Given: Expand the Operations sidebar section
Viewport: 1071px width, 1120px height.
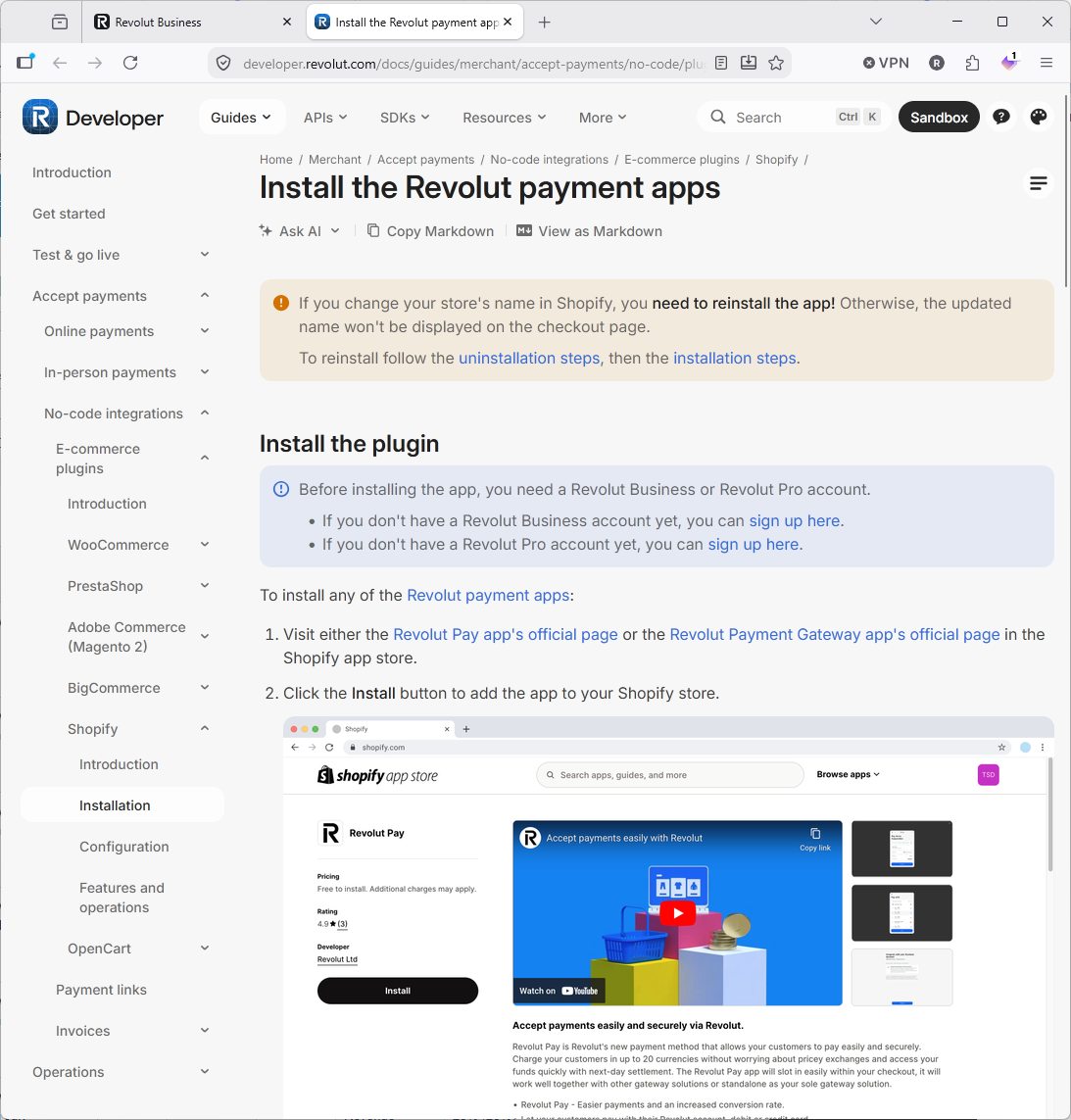Looking at the screenshot, I should point(205,1071).
